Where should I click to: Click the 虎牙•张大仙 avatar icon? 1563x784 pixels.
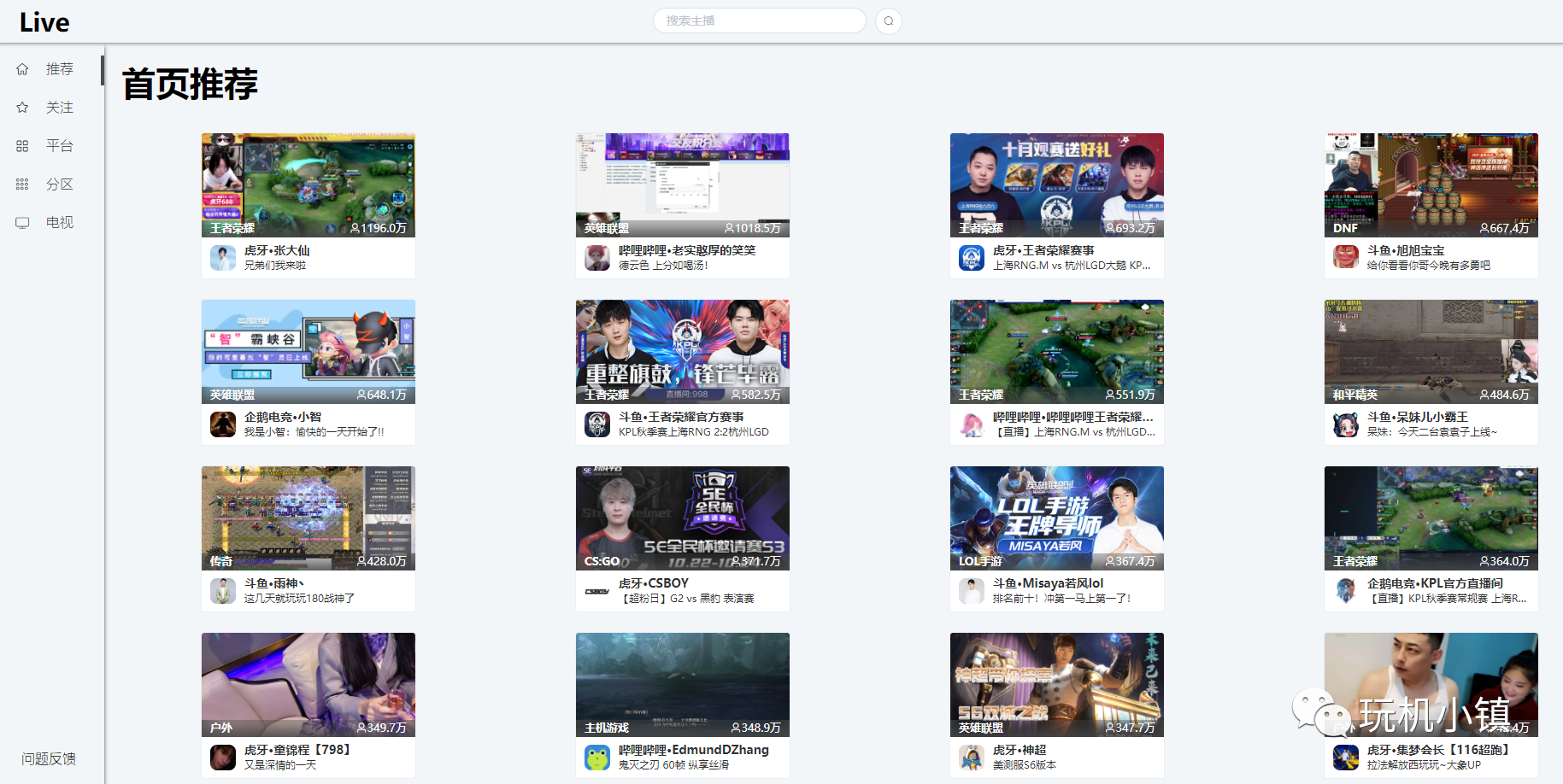click(223, 258)
